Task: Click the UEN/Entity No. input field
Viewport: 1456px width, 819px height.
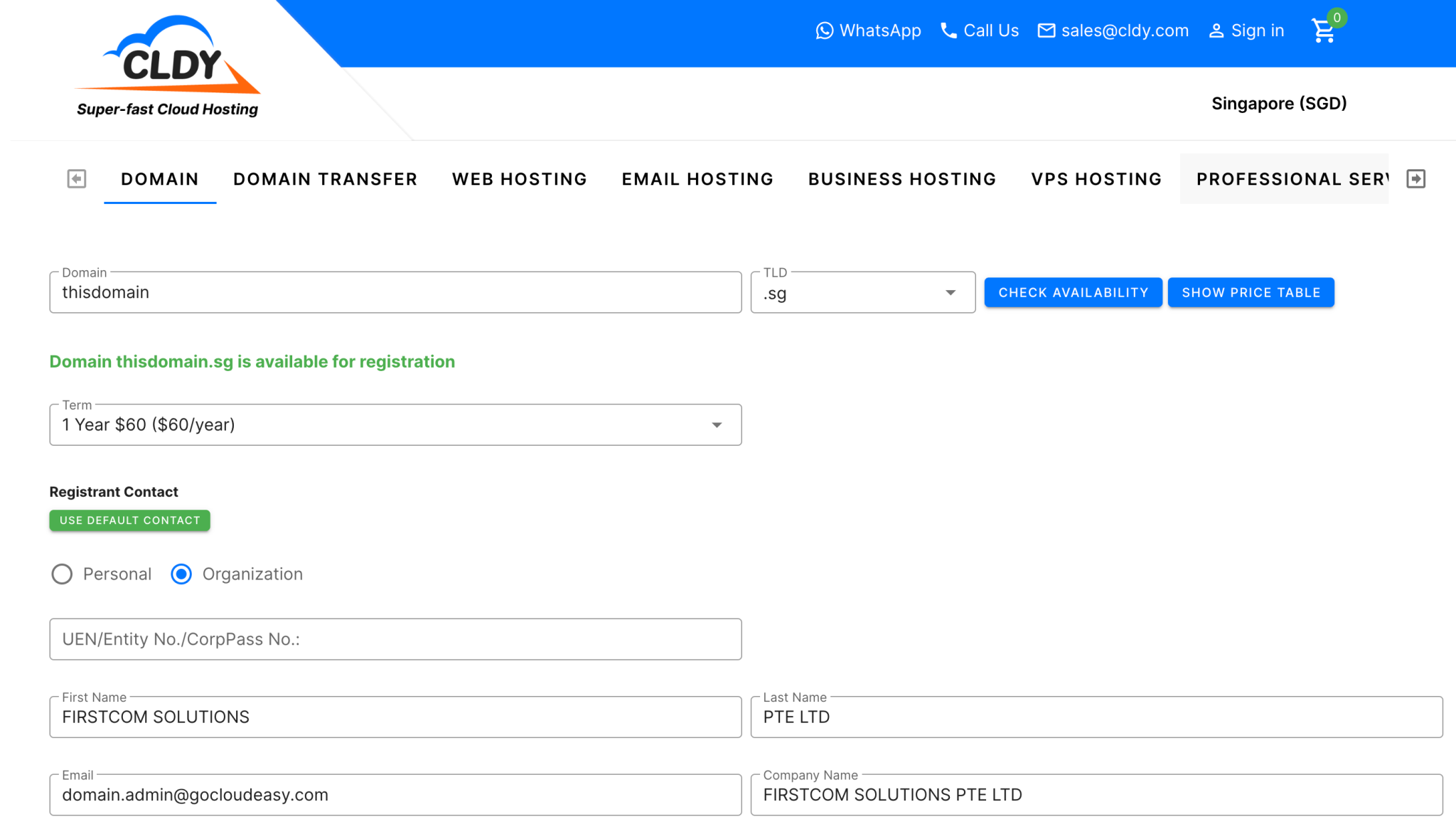Action: click(x=395, y=639)
